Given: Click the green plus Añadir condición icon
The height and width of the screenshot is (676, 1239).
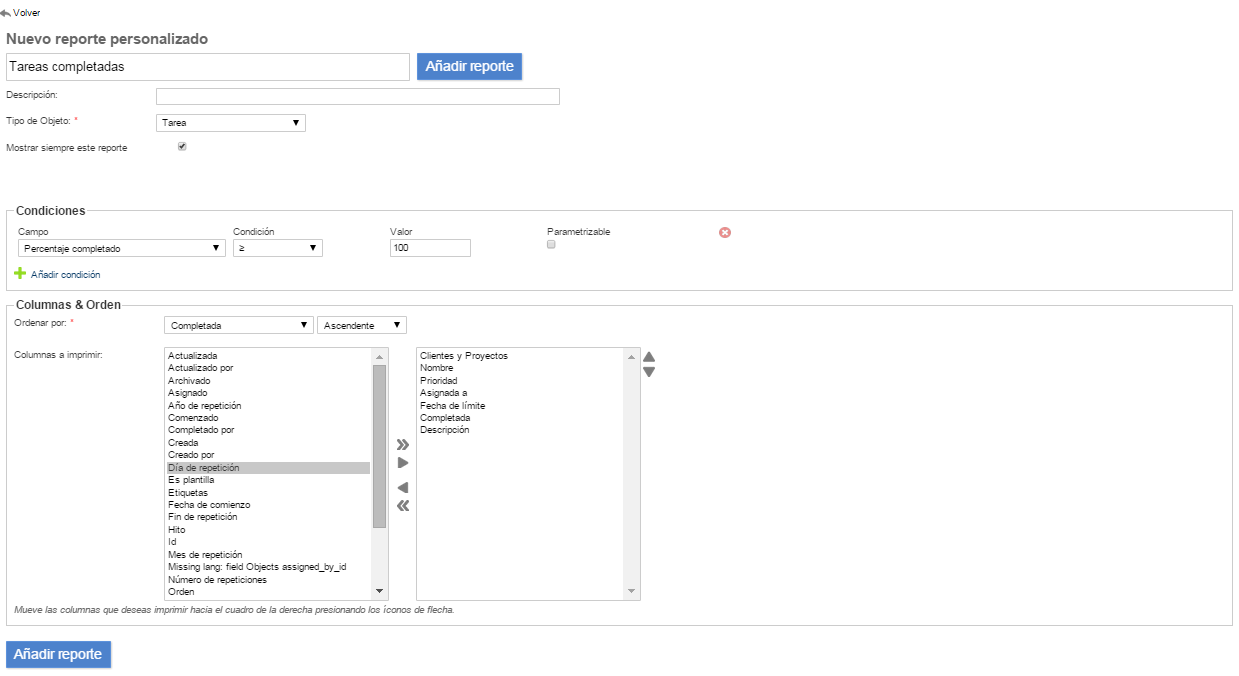Looking at the screenshot, I should click(x=19, y=273).
